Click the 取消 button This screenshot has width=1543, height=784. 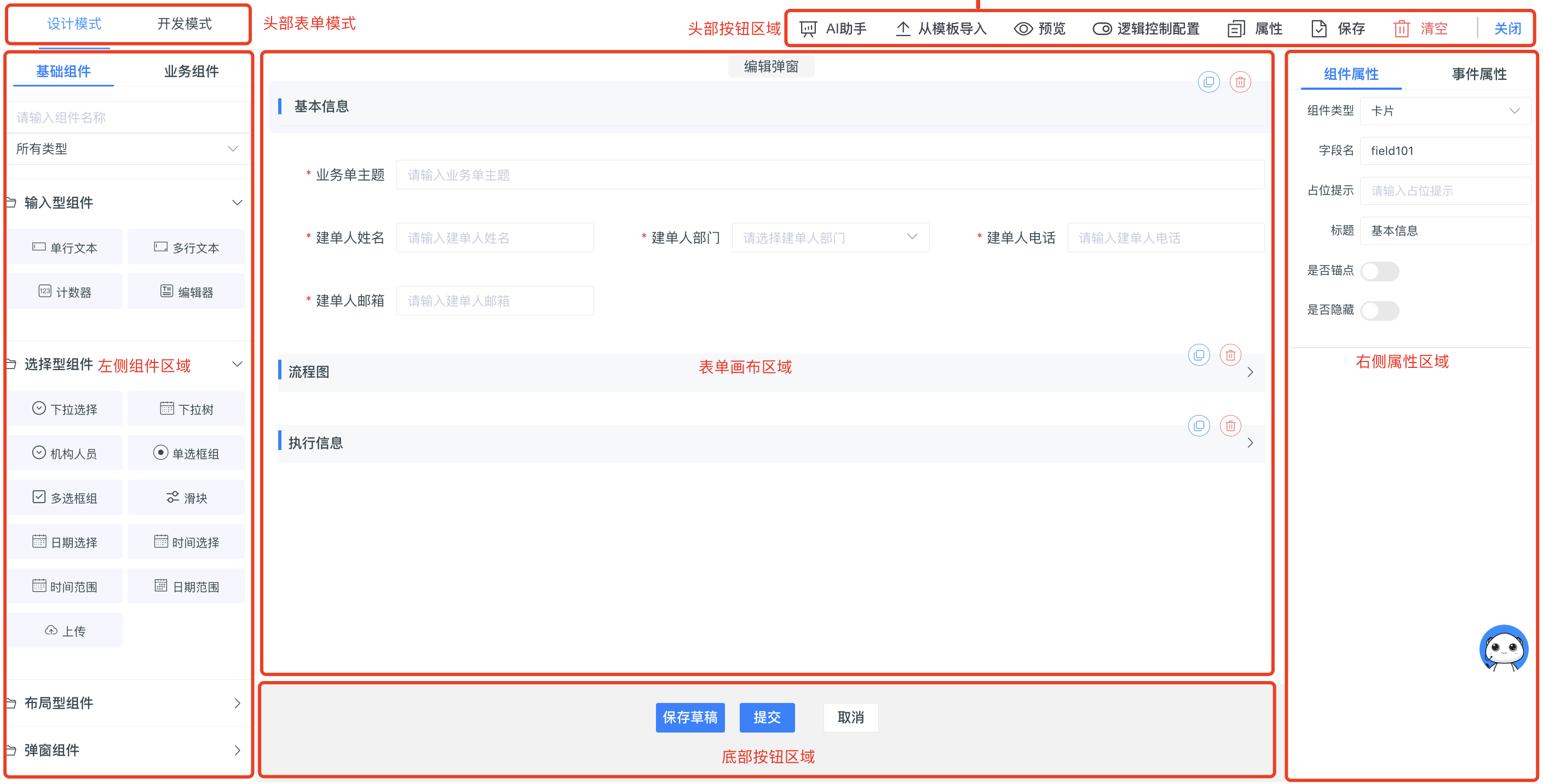[850, 718]
